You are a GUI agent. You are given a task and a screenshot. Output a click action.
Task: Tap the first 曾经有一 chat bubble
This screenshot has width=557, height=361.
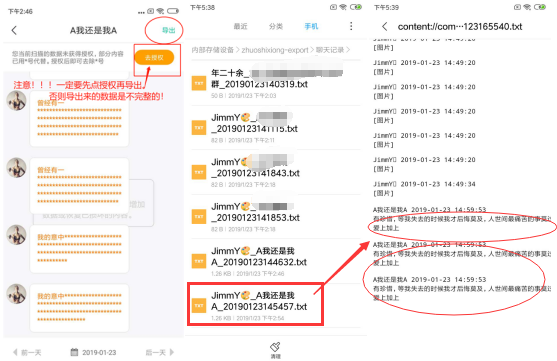79,119
